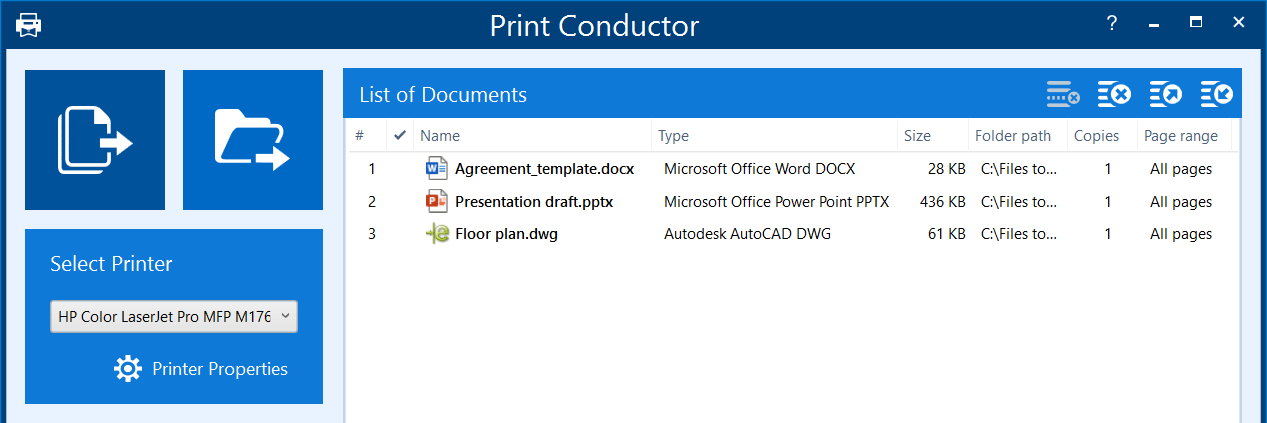The width and height of the screenshot is (1267, 423).
Task: Click the greyed-out remove selected item icon
Action: (x=1063, y=95)
